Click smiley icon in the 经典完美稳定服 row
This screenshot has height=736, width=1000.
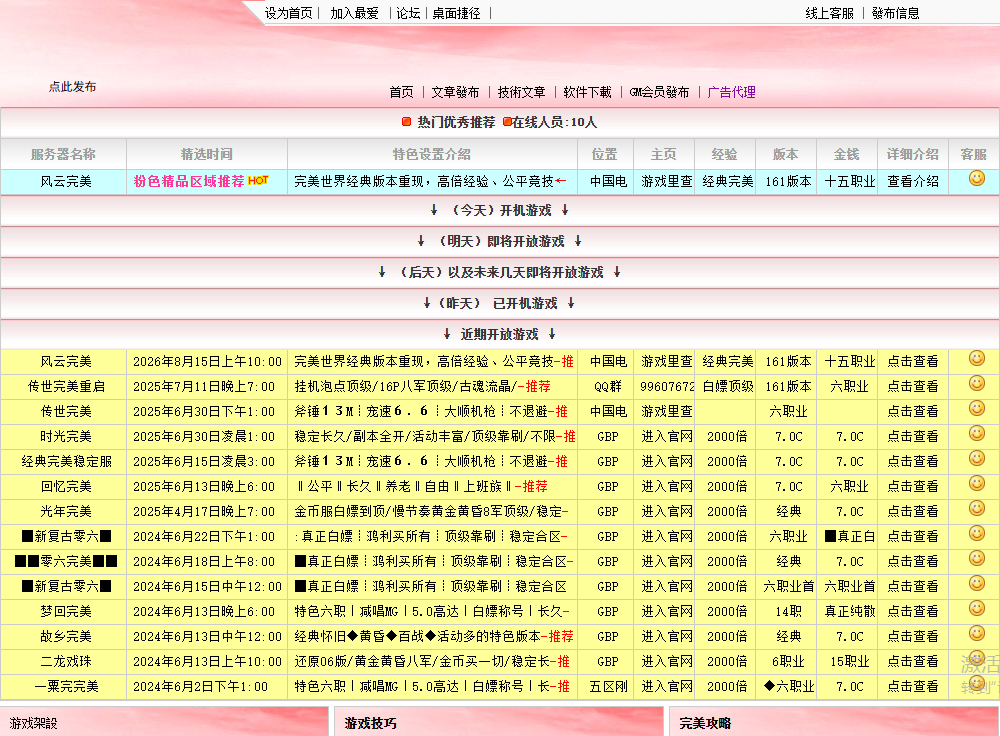(976, 459)
